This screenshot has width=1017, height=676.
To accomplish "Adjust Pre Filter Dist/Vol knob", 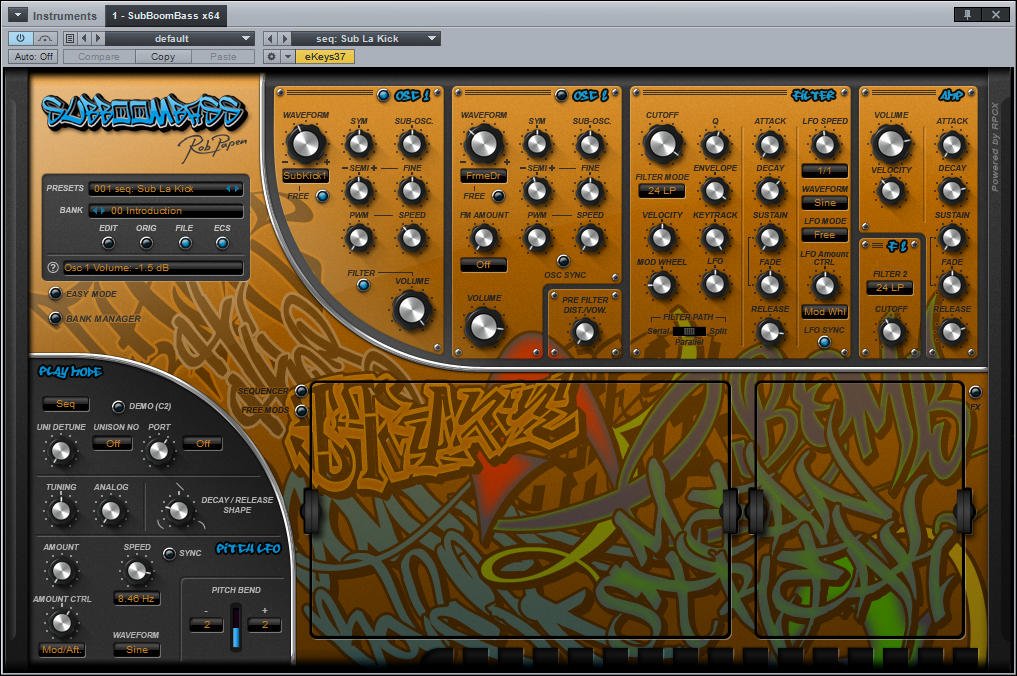I will coord(584,332).
